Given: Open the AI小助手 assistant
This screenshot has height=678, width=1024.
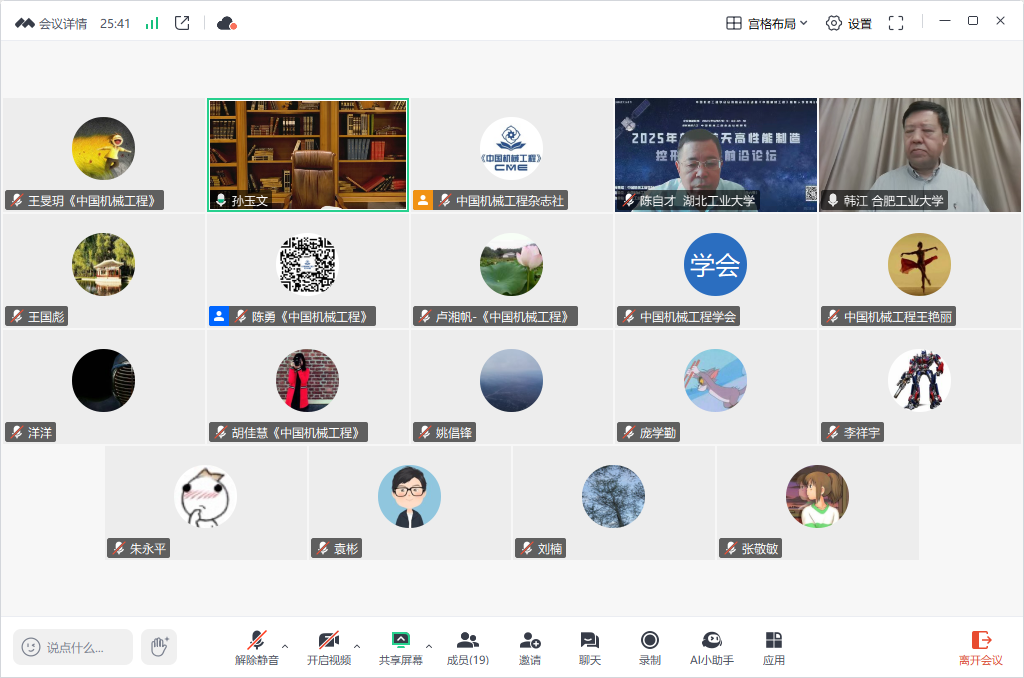Looking at the screenshot, I should tap(712, 648).
